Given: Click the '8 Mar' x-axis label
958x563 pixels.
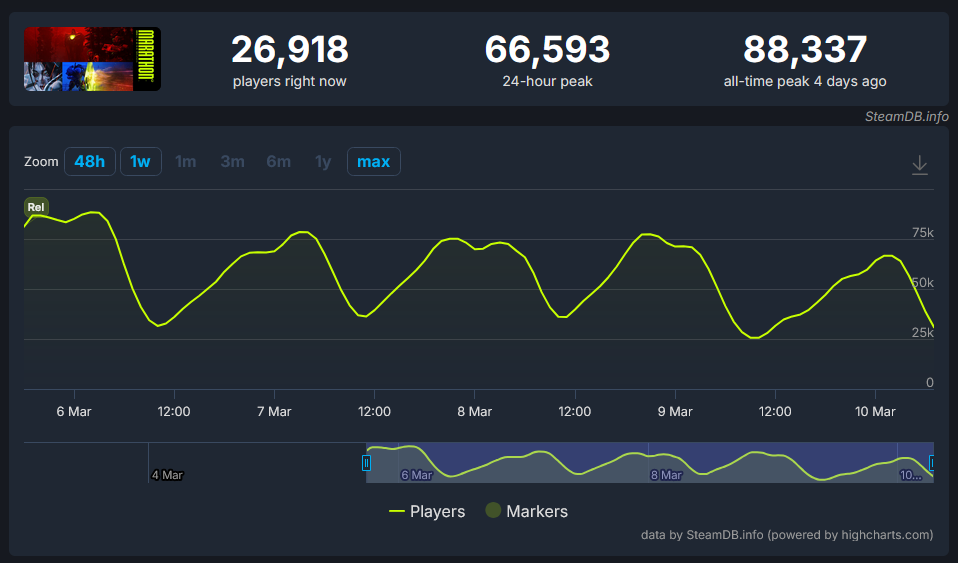Looking at the screenshot, I should (475, 411).
